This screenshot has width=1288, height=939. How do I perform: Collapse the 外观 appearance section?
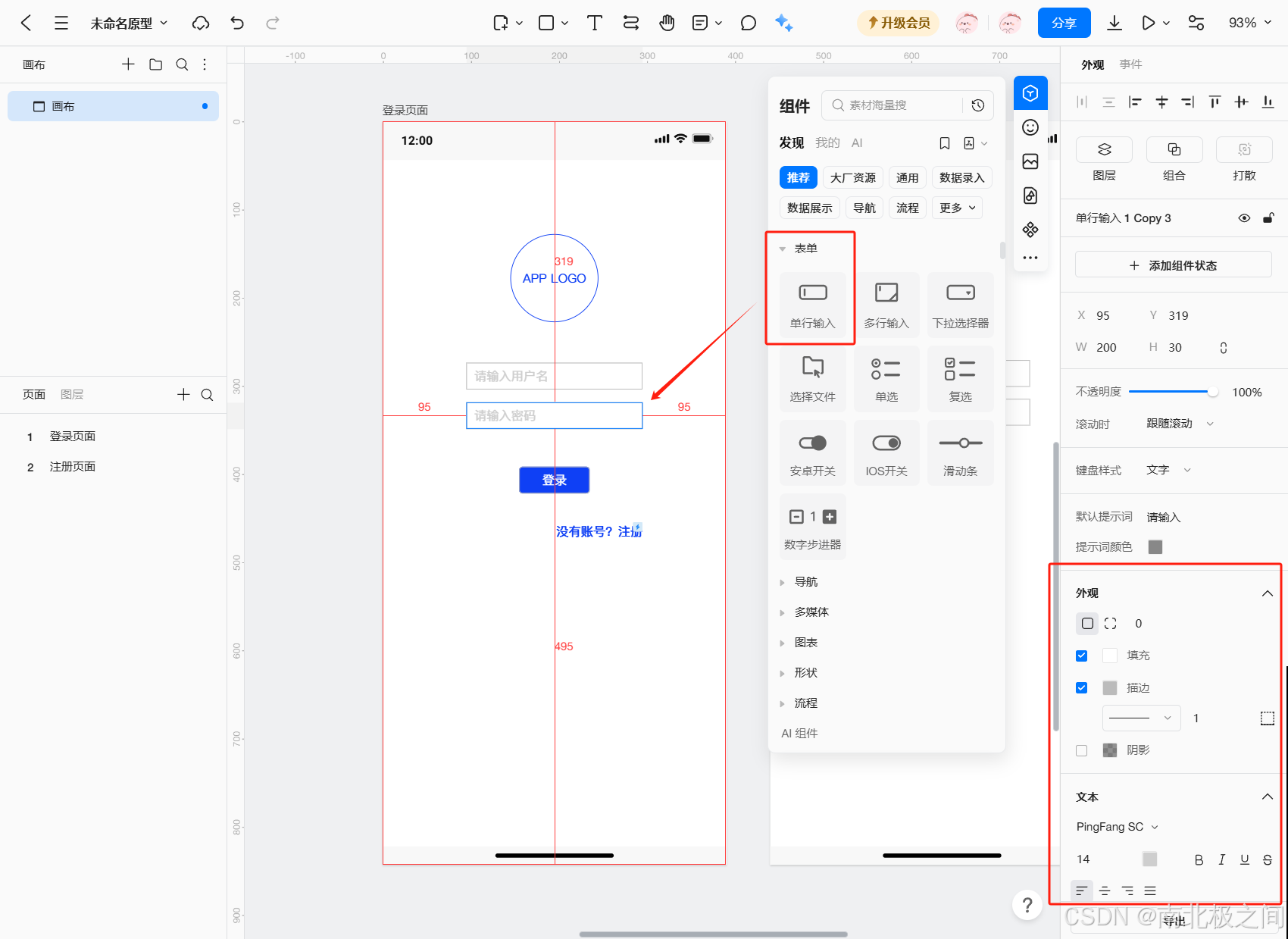click(x=1268, y=593)
